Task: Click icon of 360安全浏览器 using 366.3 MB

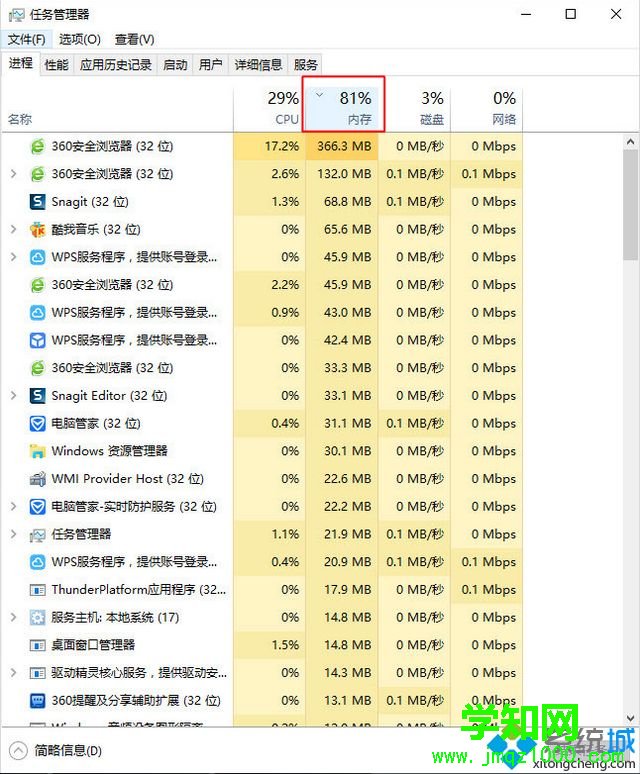Action: (38, 146)
